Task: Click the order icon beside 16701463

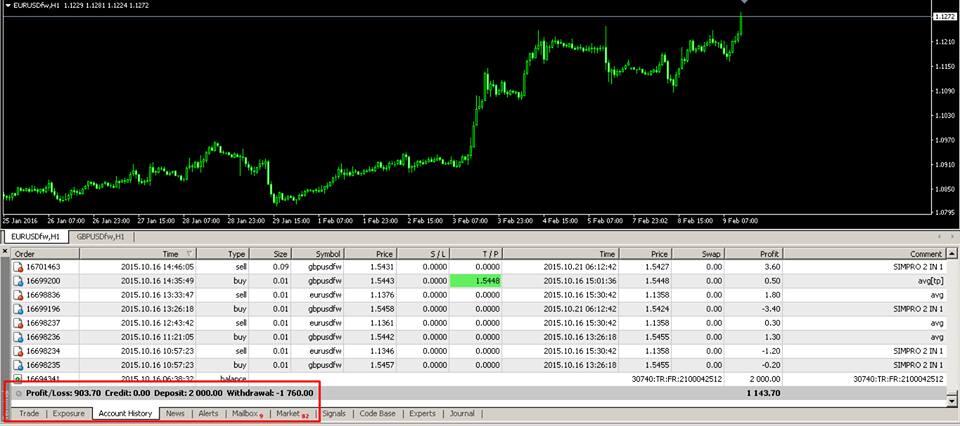Action: click(18, 267)
